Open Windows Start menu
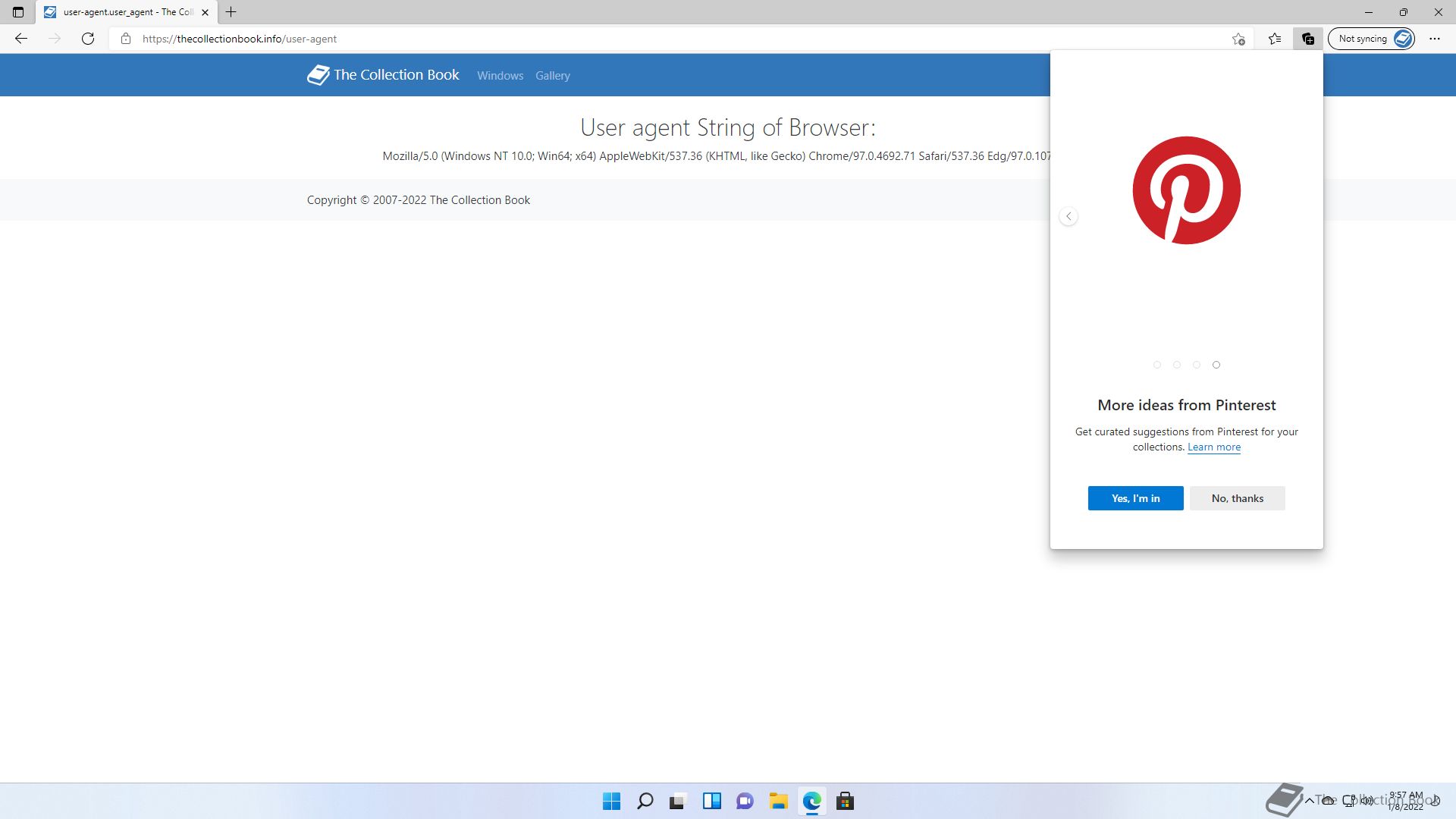 coord(611,802)
